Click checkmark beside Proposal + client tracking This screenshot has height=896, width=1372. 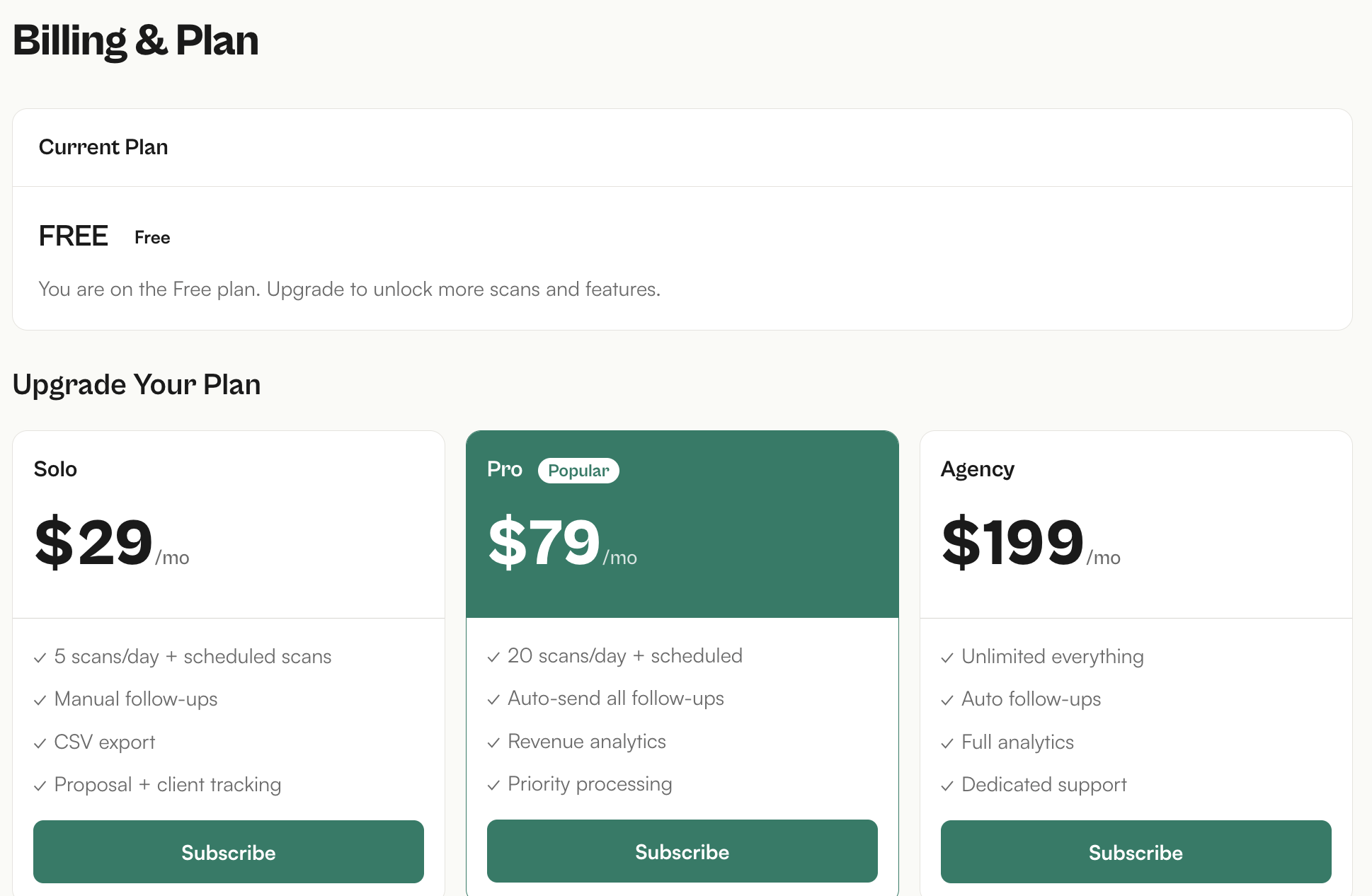click(40, 786)
